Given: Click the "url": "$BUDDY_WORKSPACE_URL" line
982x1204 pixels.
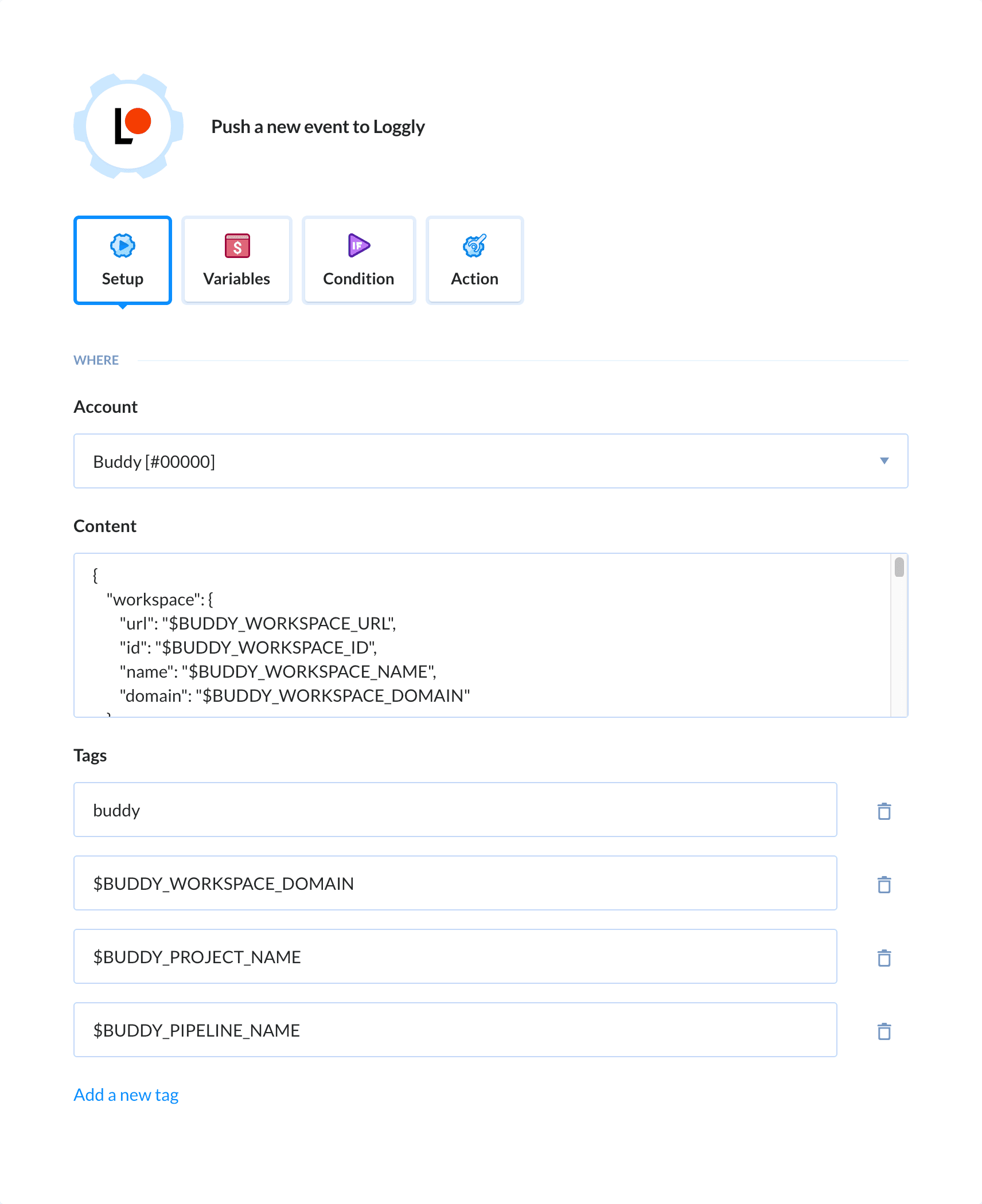Looking at the screenshot, I should coord(258,623).
